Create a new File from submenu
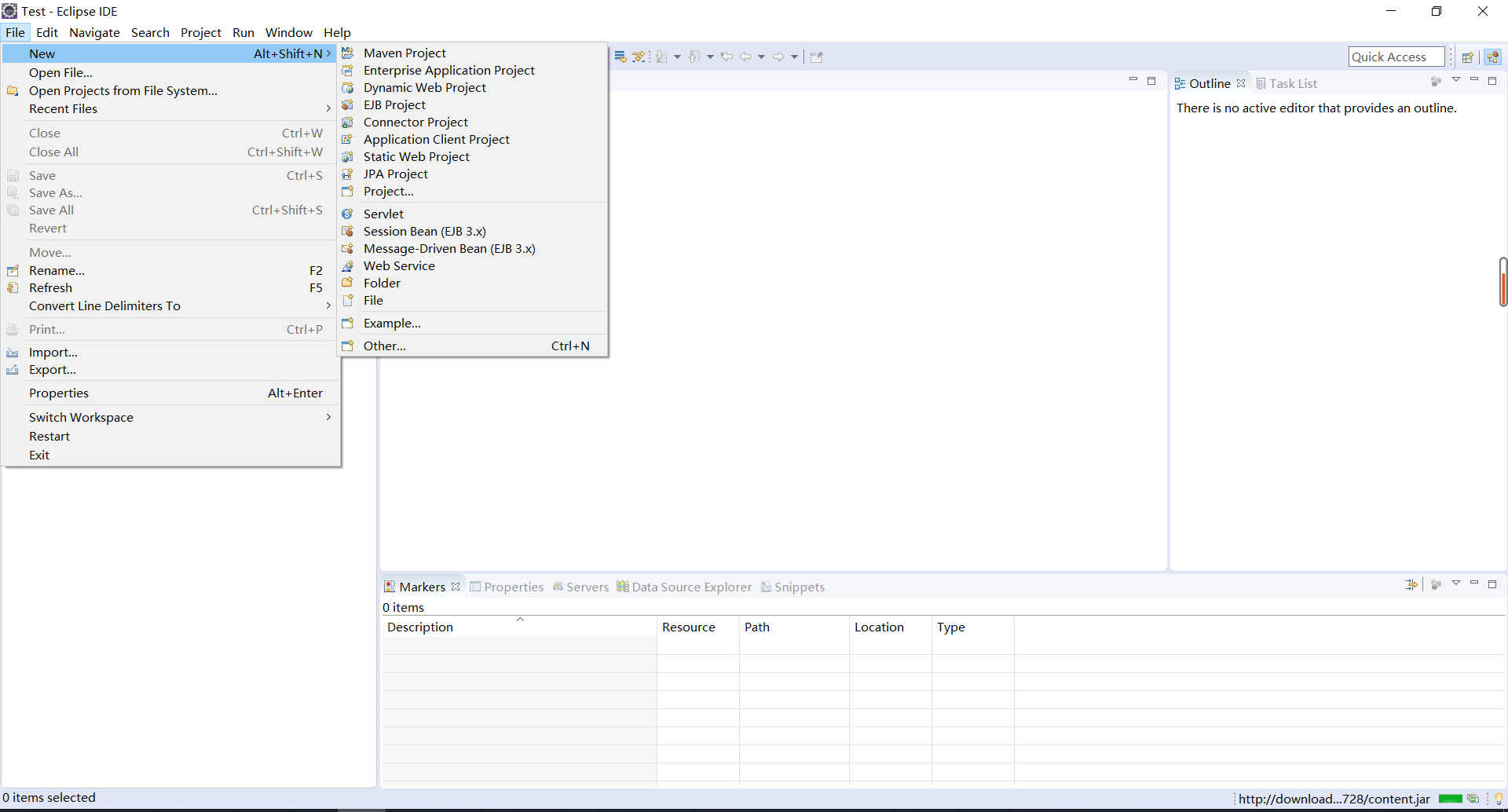Viewport: 1508px width, 812px height. 473,300
